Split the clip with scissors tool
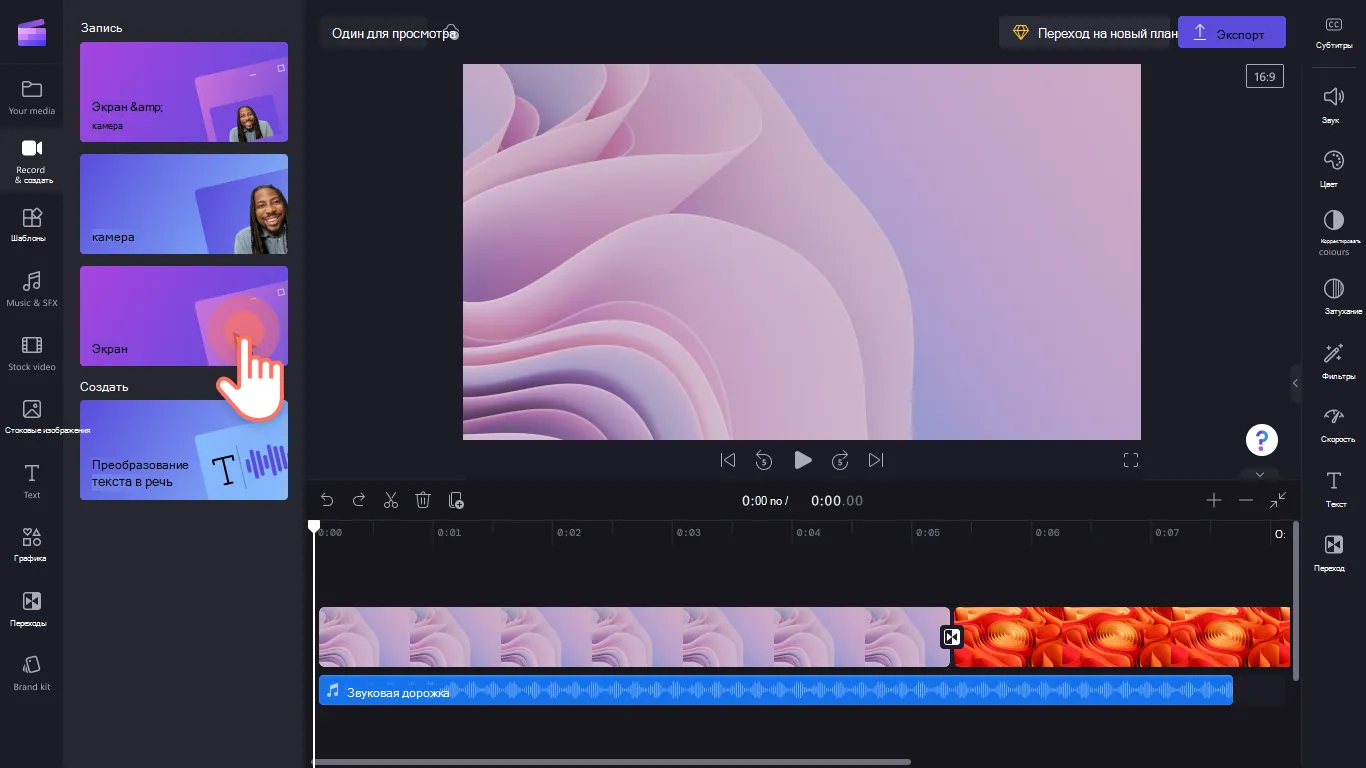 pos(391,500)
